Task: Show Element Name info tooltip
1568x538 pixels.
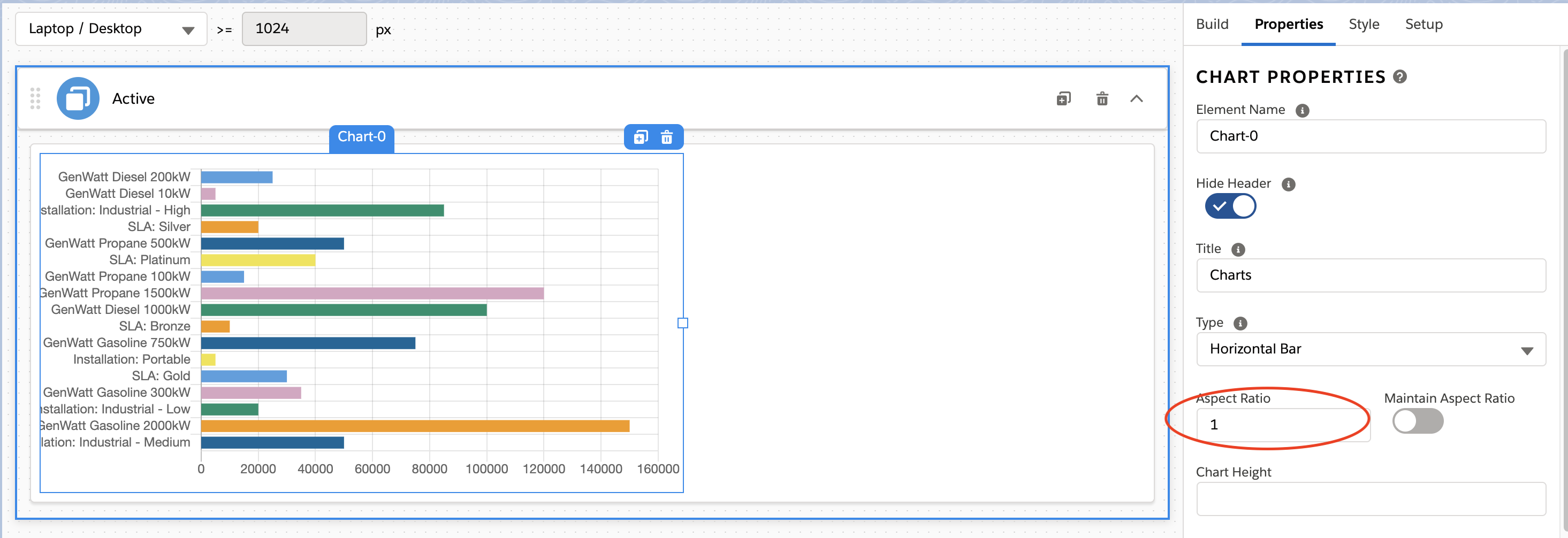Action: click(1303, 110)
